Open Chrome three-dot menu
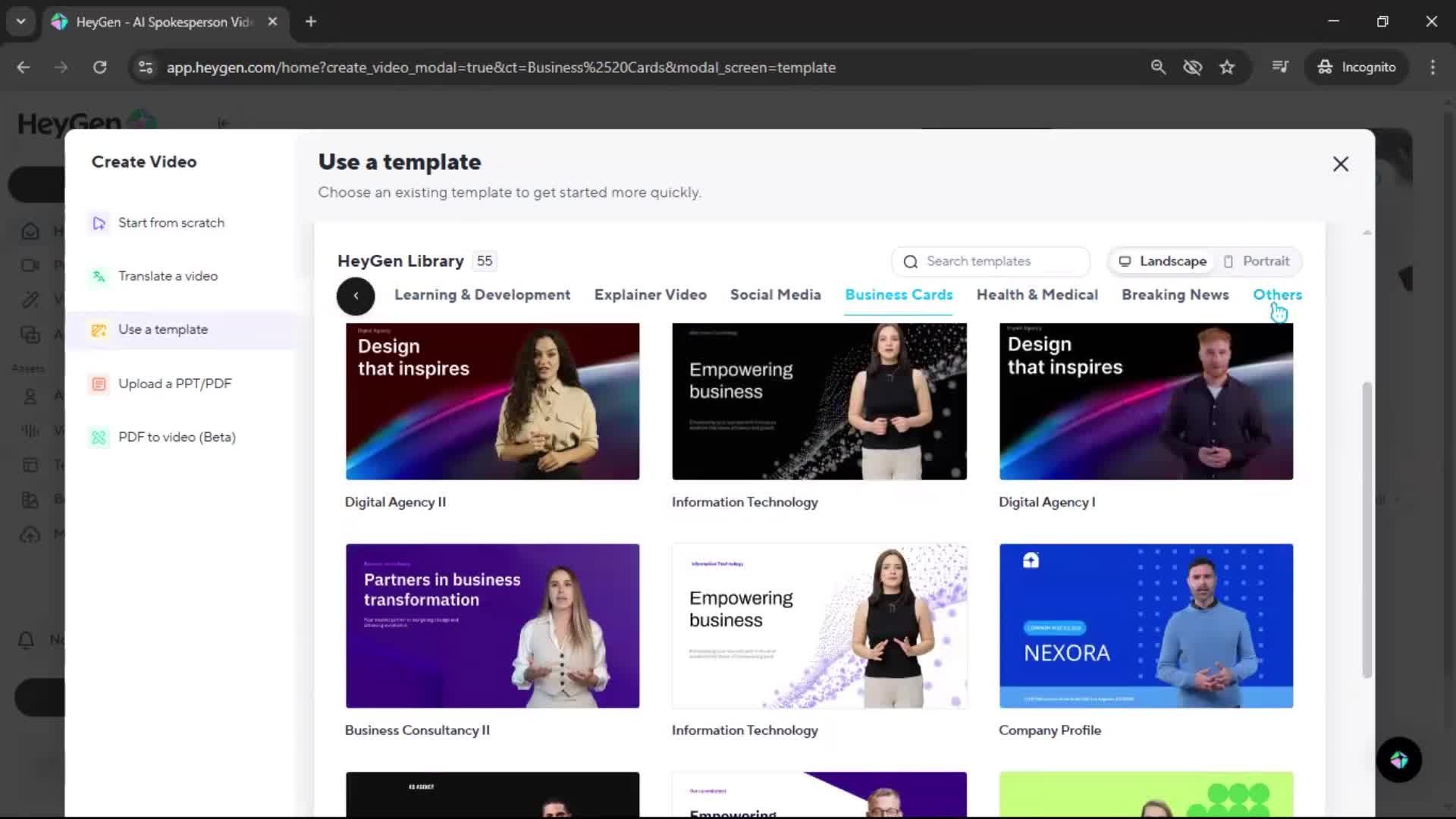 coord(1432,67)
